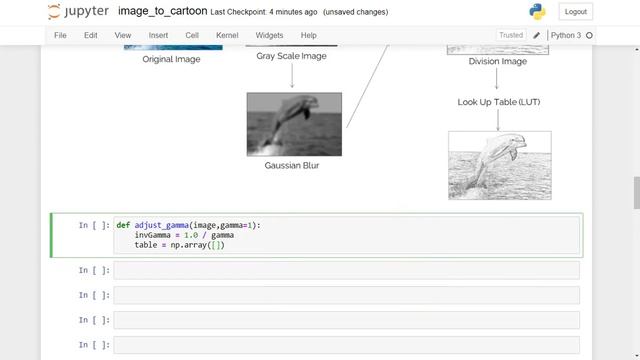The image size is (640, 360).
Task: Click the Logout button
Action: pos(576,12)
